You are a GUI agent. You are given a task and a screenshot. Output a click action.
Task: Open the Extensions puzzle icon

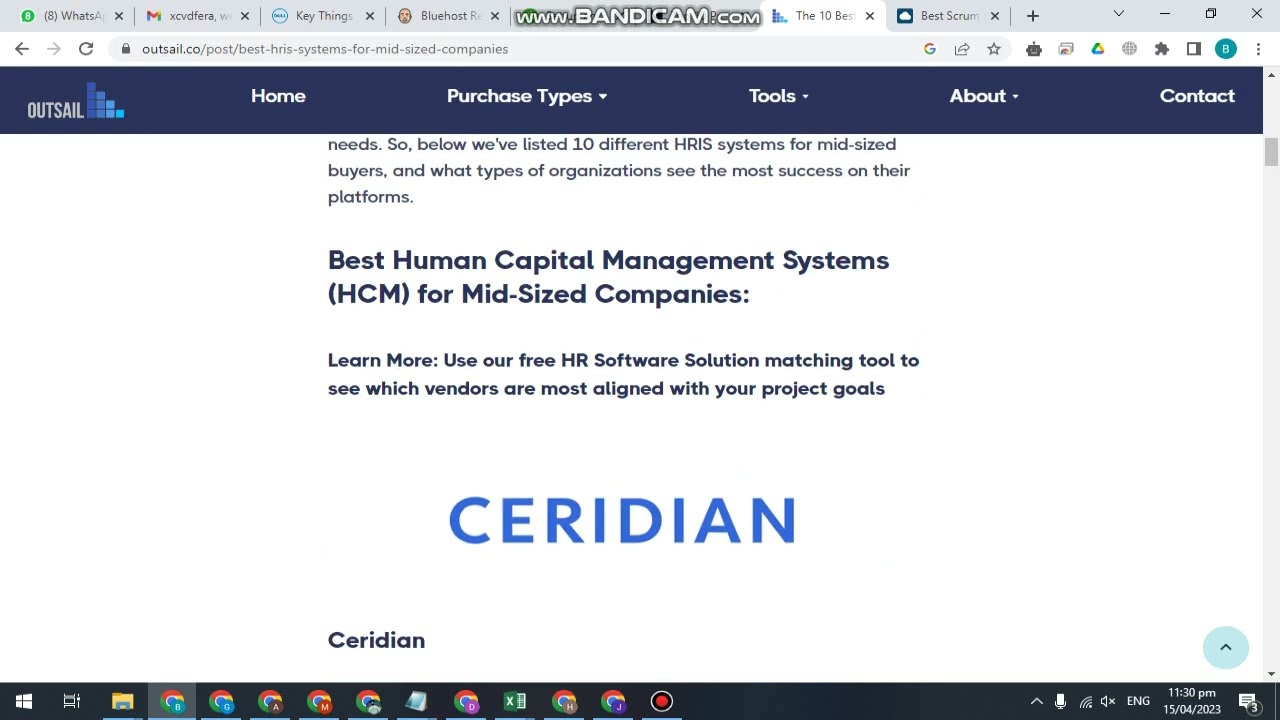[1162, 49]
